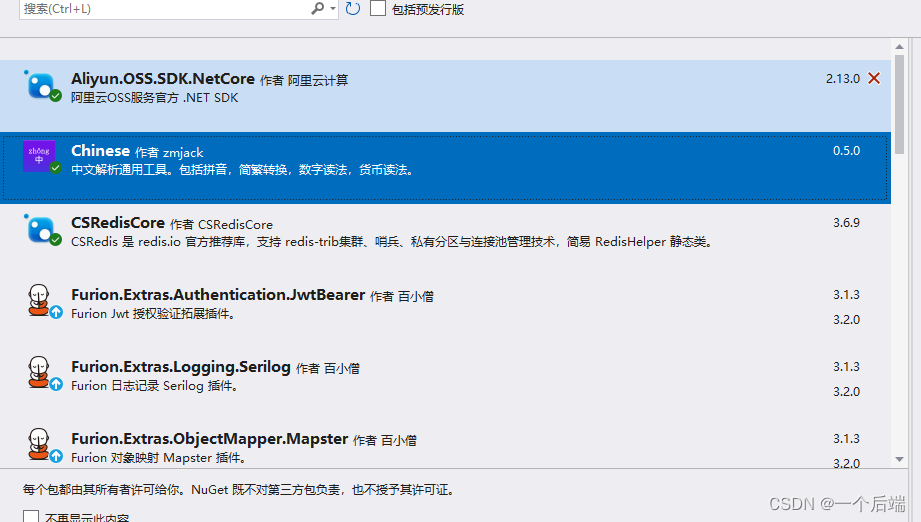The height and width of the screenshot is (522, 921).
Task: Select the CSRedisCore package title
Action: pos(117,223)
